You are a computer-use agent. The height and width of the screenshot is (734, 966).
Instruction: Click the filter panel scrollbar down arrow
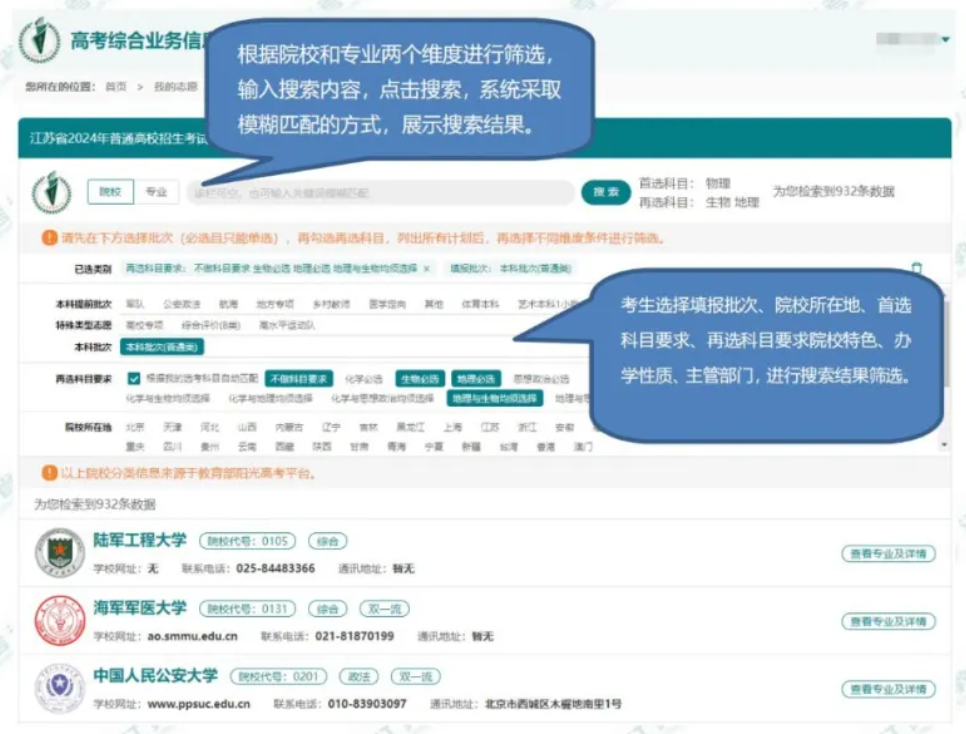click(x=944, y=444)
